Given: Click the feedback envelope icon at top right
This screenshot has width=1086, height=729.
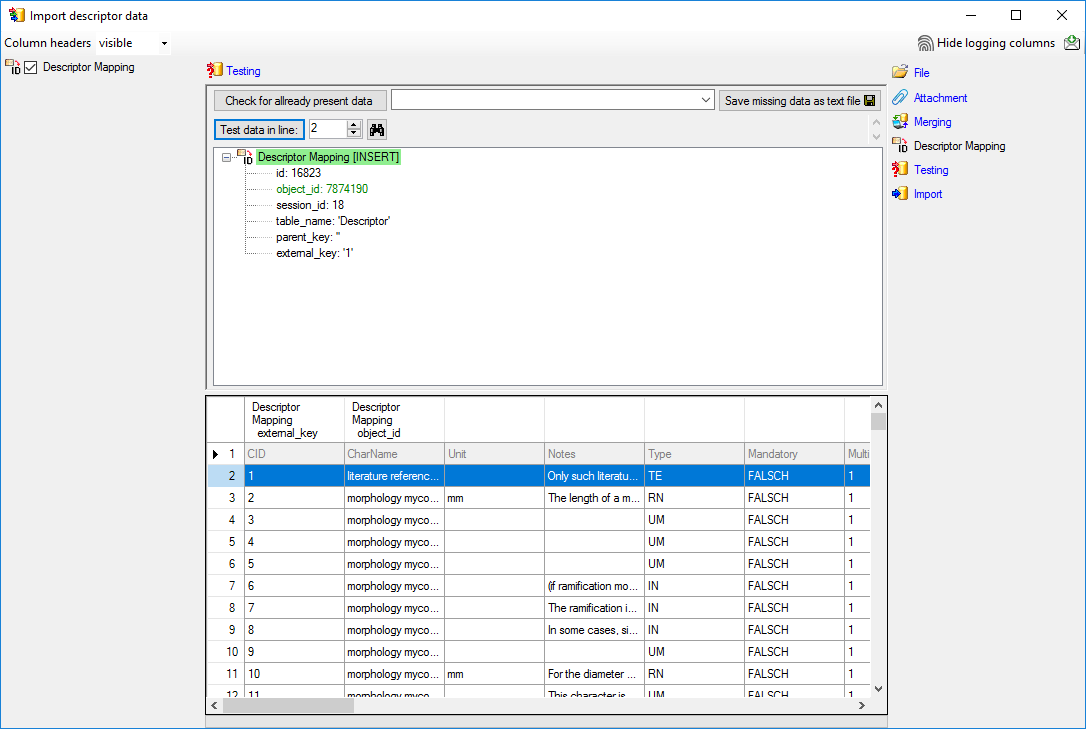Looking at the screenshot, I should 1072,43.
